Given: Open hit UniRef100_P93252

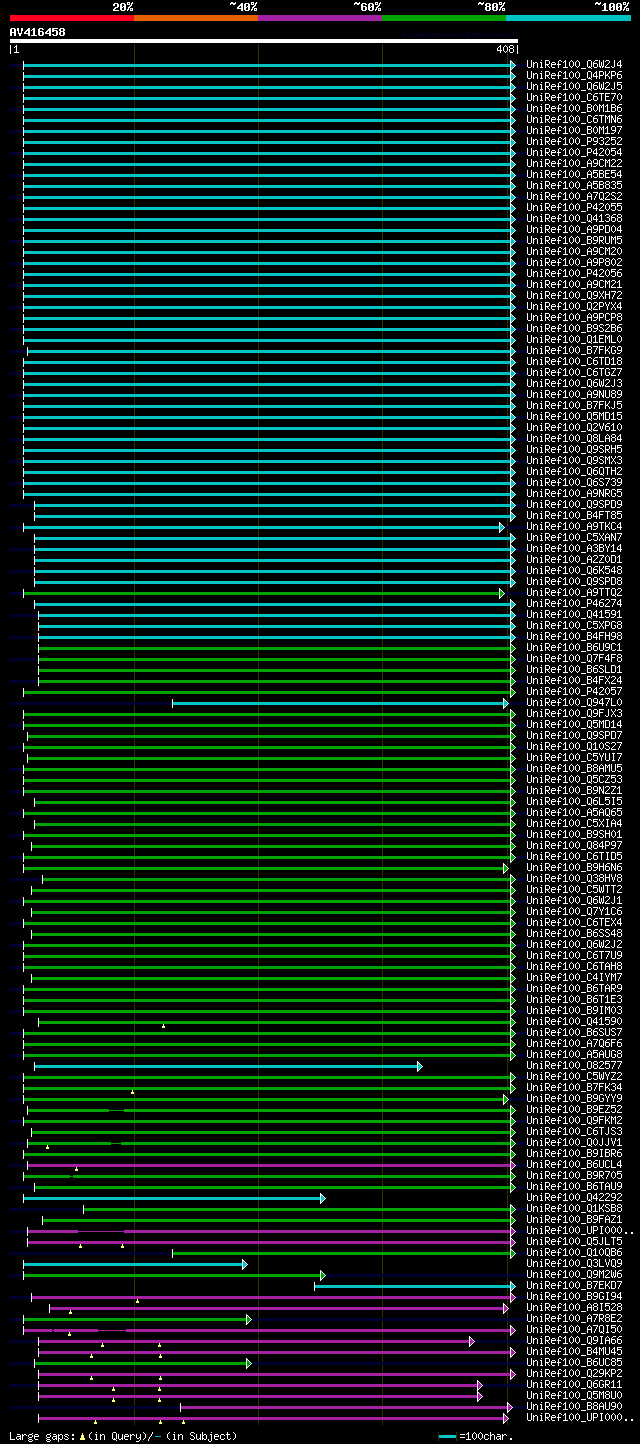Looking at the screenshot, I should coord(574,142).
